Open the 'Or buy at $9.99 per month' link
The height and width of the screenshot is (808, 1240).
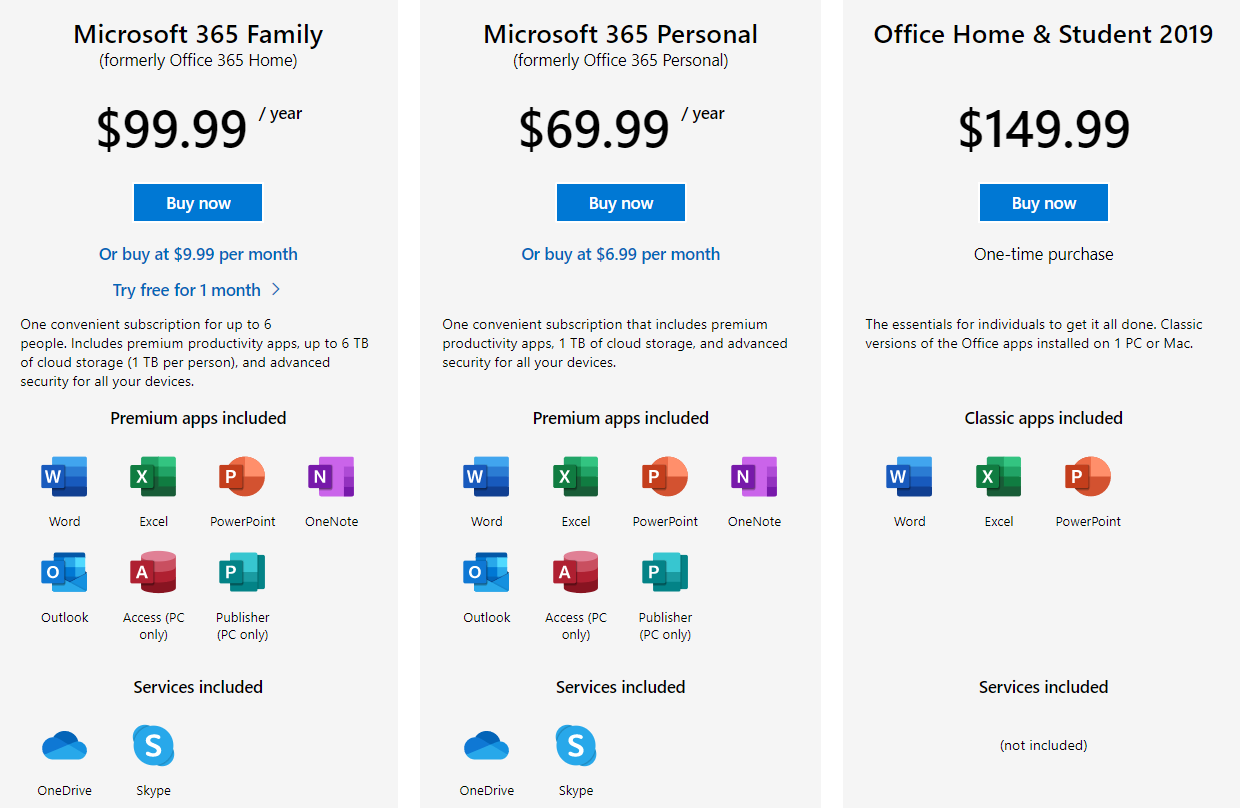click(198, 254)
